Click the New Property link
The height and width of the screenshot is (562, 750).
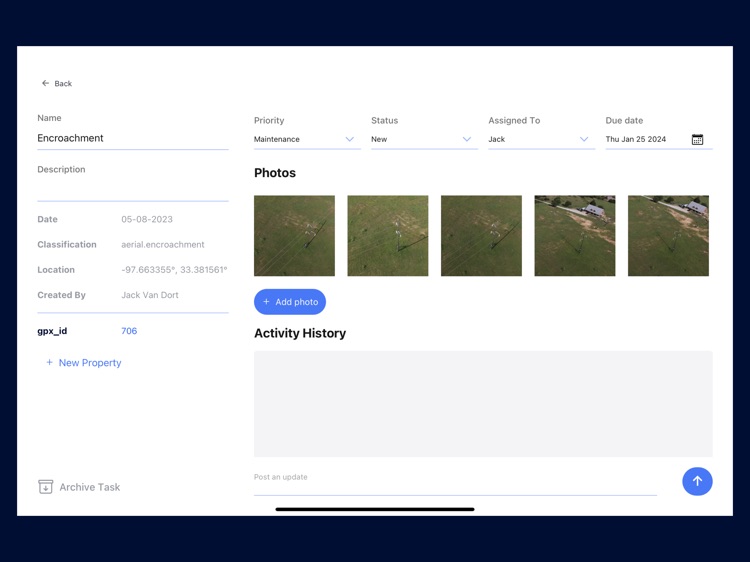[84, 363]
